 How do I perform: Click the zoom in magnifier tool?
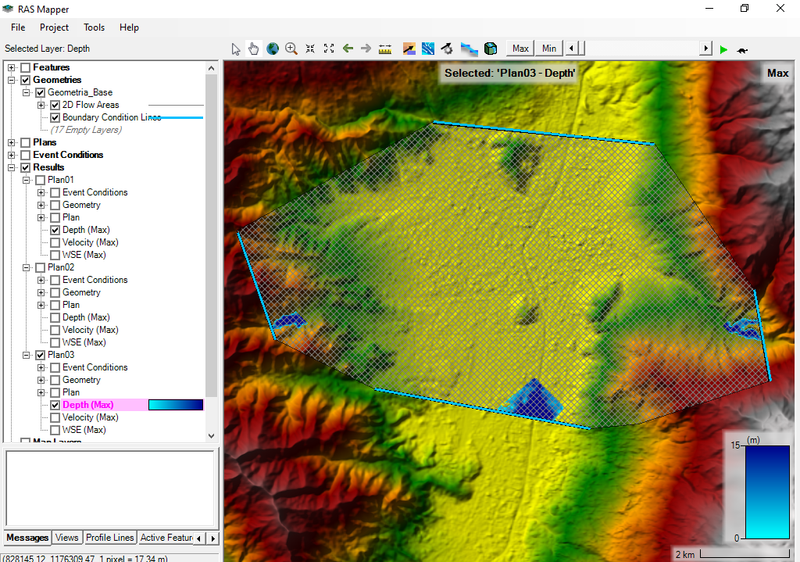pyautogui.click(x=291, y=48)
